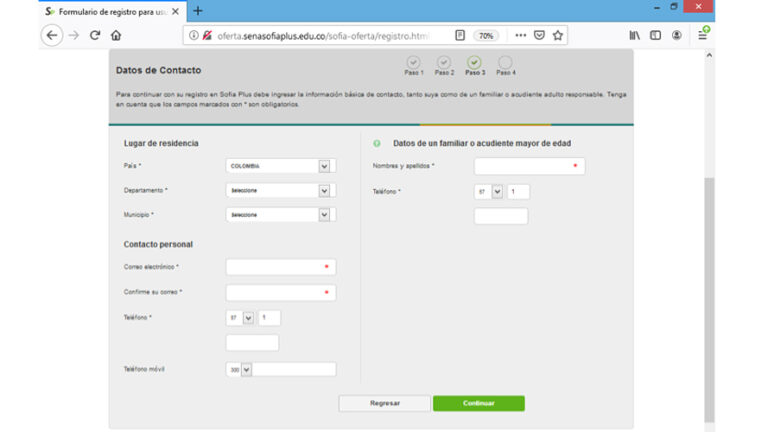Click the green help icon beside 'Datos de un familiar'
768x432 pixels.
[376, 143]
